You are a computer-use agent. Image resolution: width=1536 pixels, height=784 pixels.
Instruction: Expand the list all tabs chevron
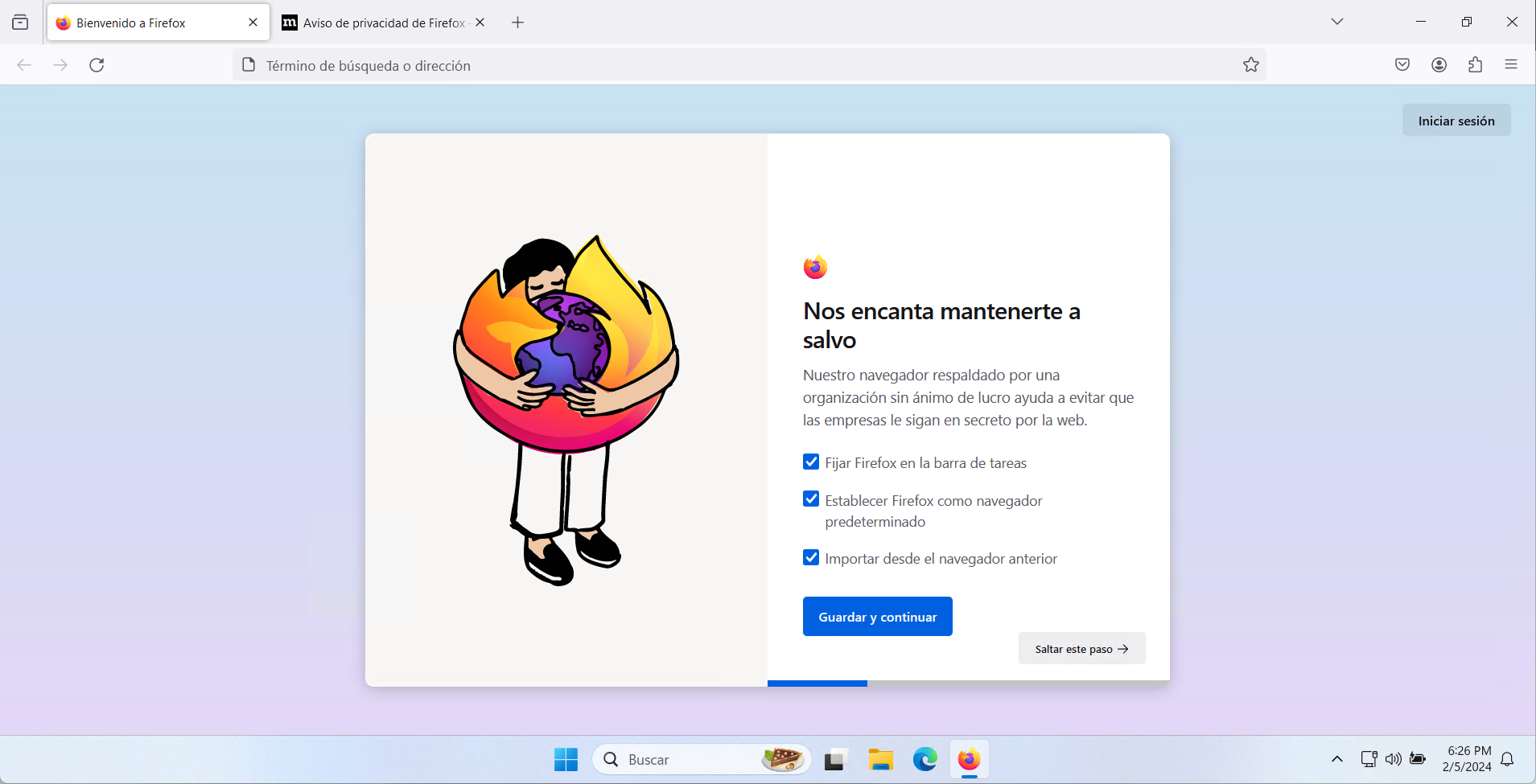(x=1337, y=22)
